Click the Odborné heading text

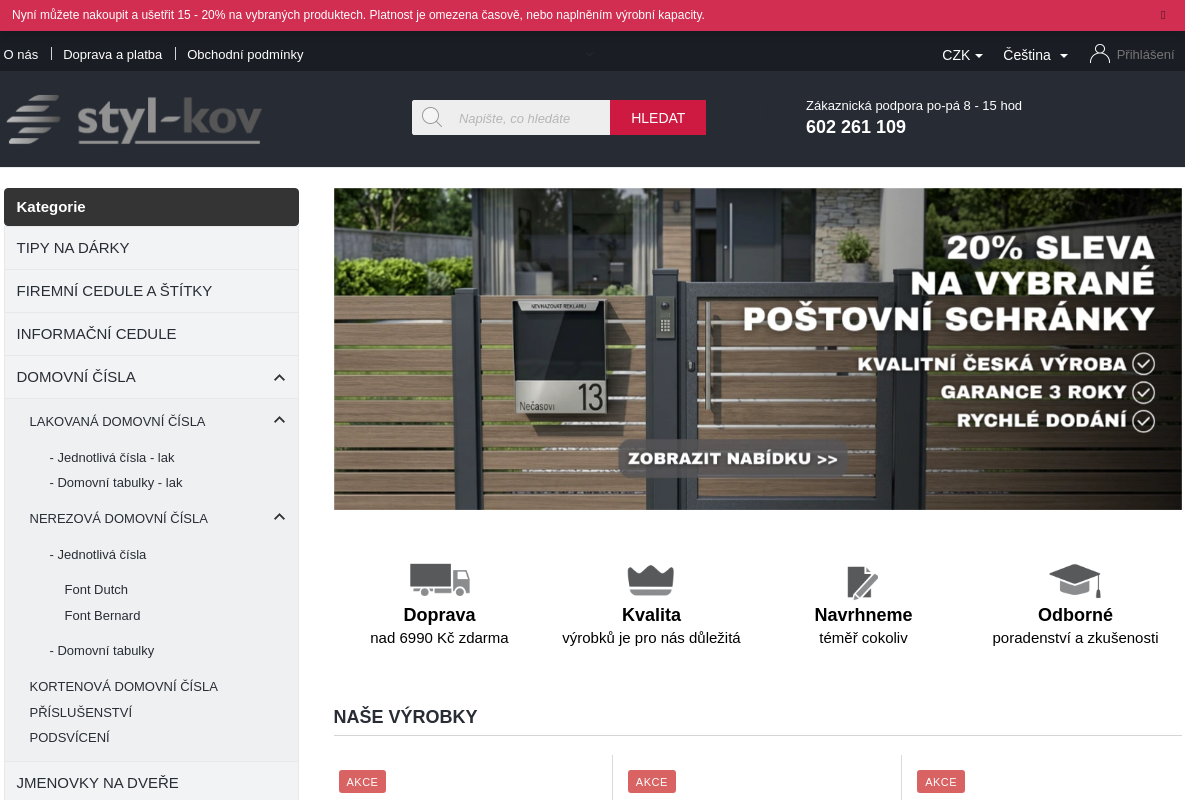1075,615
